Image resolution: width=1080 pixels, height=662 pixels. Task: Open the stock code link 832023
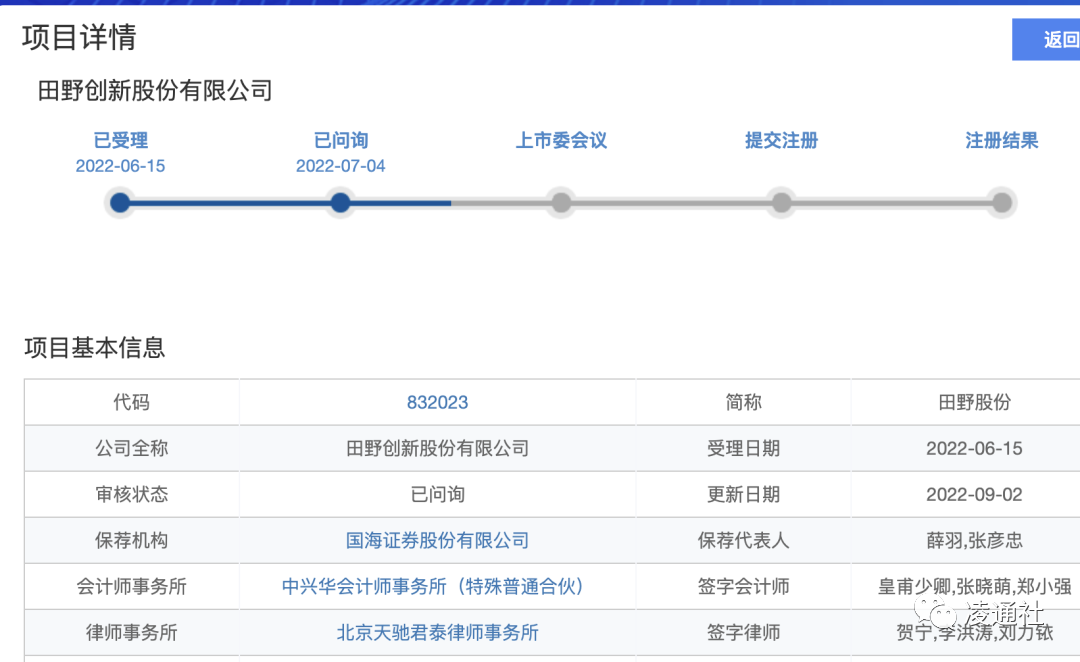click(x=437, y=402)
